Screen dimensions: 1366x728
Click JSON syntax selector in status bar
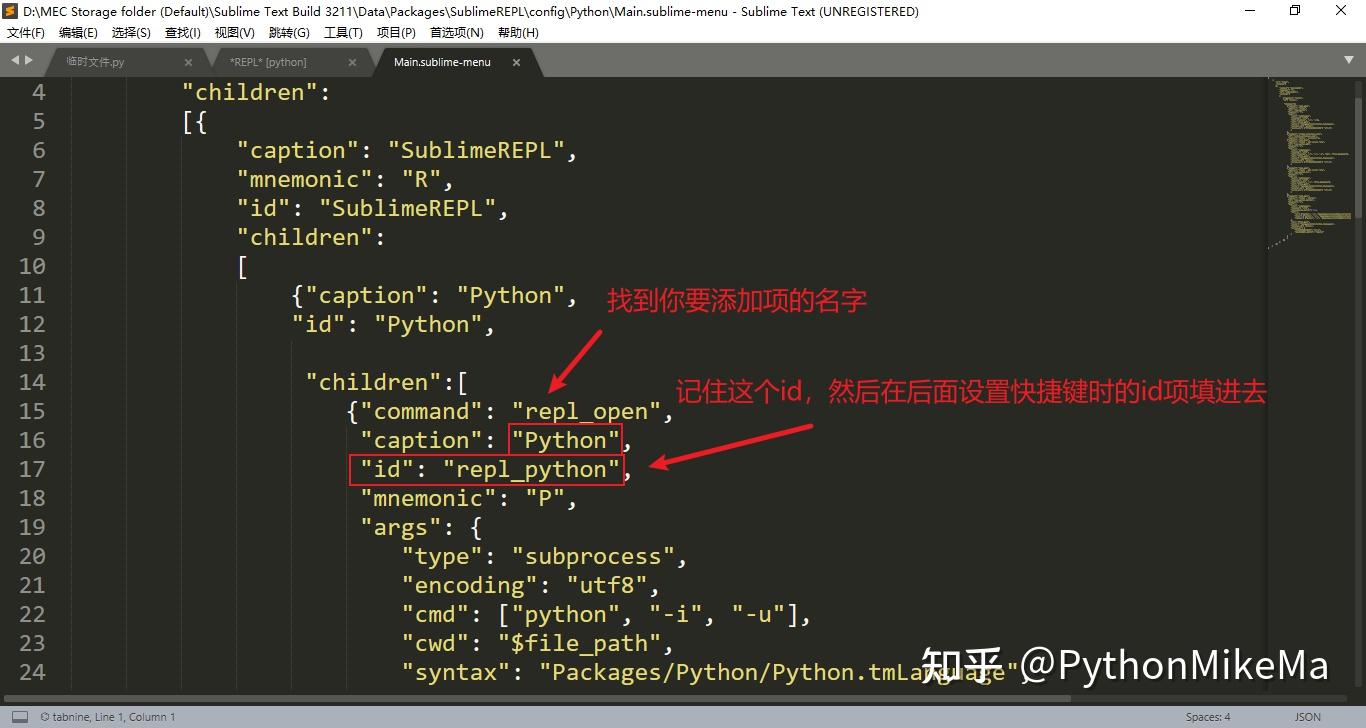pos(1307,716)
